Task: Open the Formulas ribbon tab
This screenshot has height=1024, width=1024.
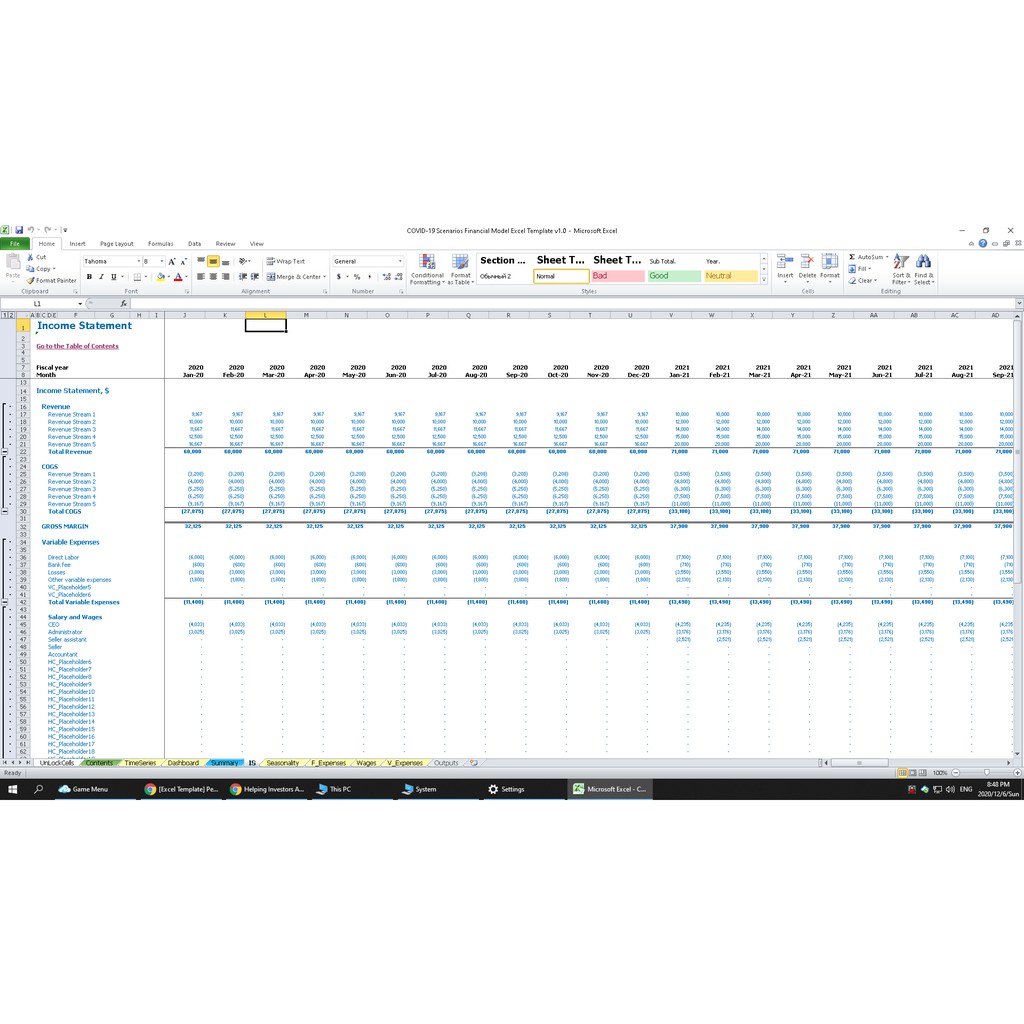Action: [x=160, y=243]
